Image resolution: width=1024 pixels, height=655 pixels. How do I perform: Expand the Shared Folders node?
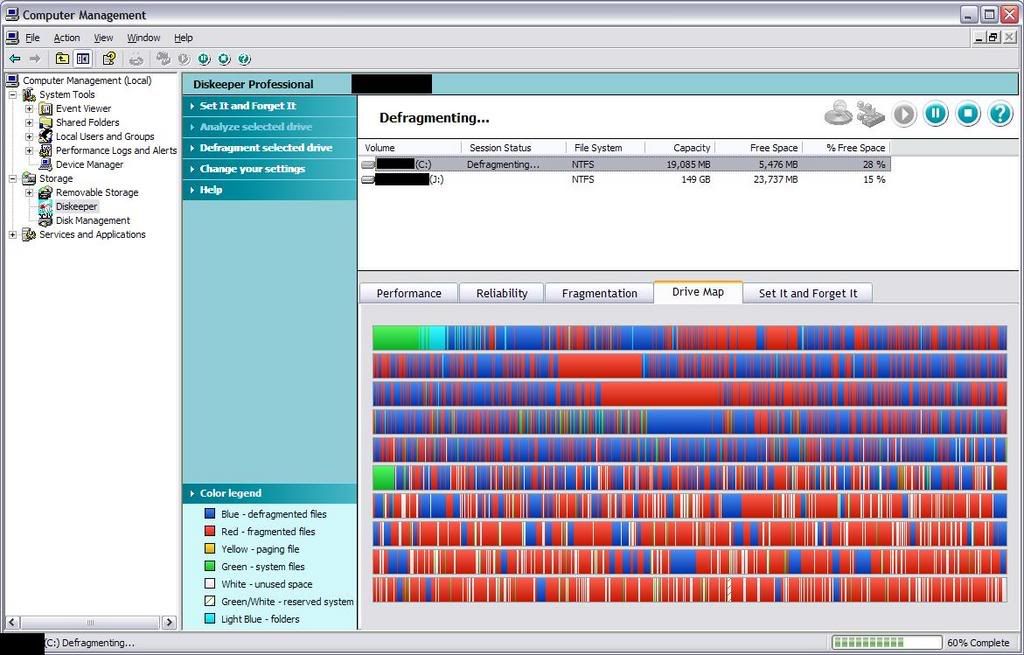point(29,123)
